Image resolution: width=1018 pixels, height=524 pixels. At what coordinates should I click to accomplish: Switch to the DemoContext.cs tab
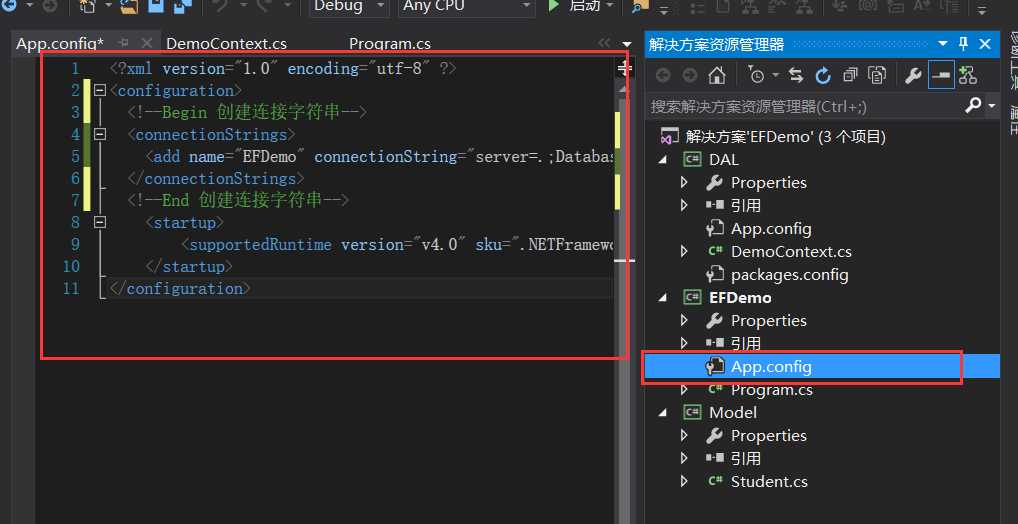pyautogui.click(x=227, y=44)
